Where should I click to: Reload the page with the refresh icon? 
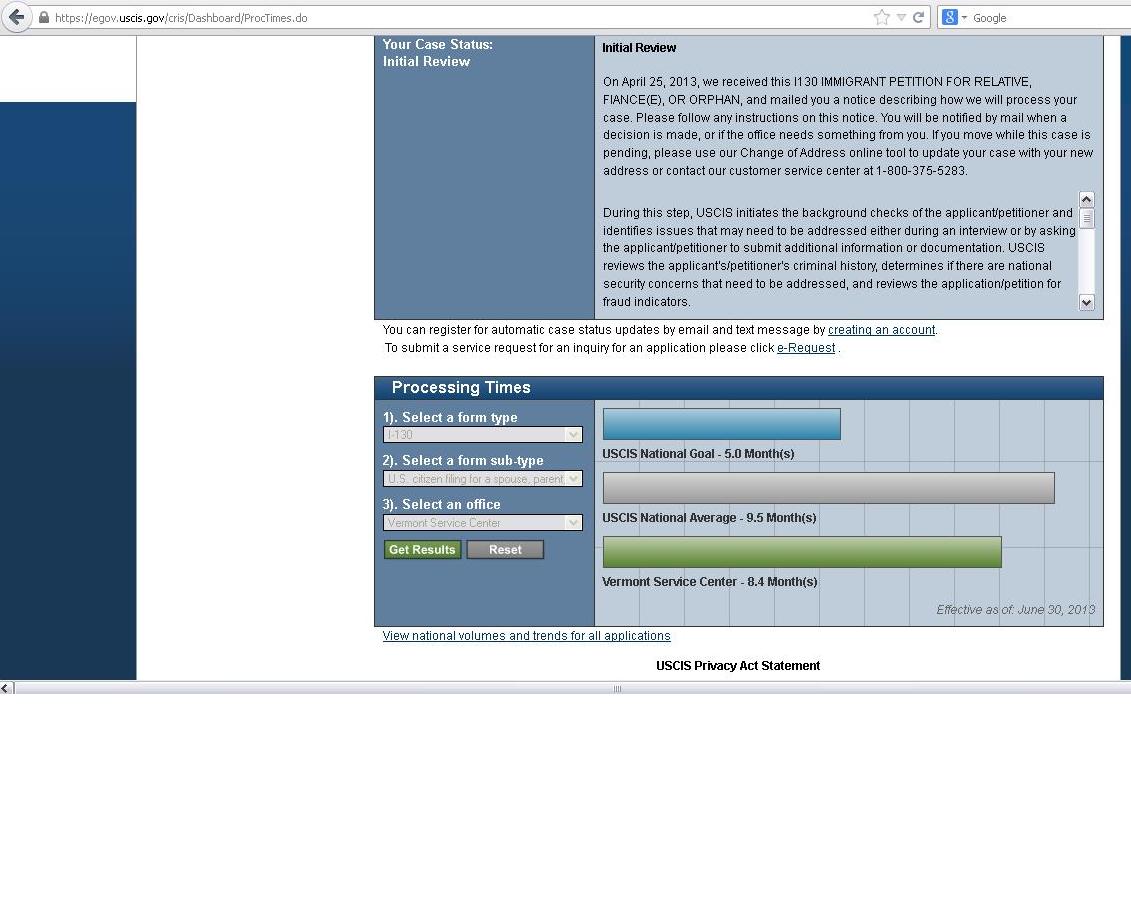pos(918,17)
